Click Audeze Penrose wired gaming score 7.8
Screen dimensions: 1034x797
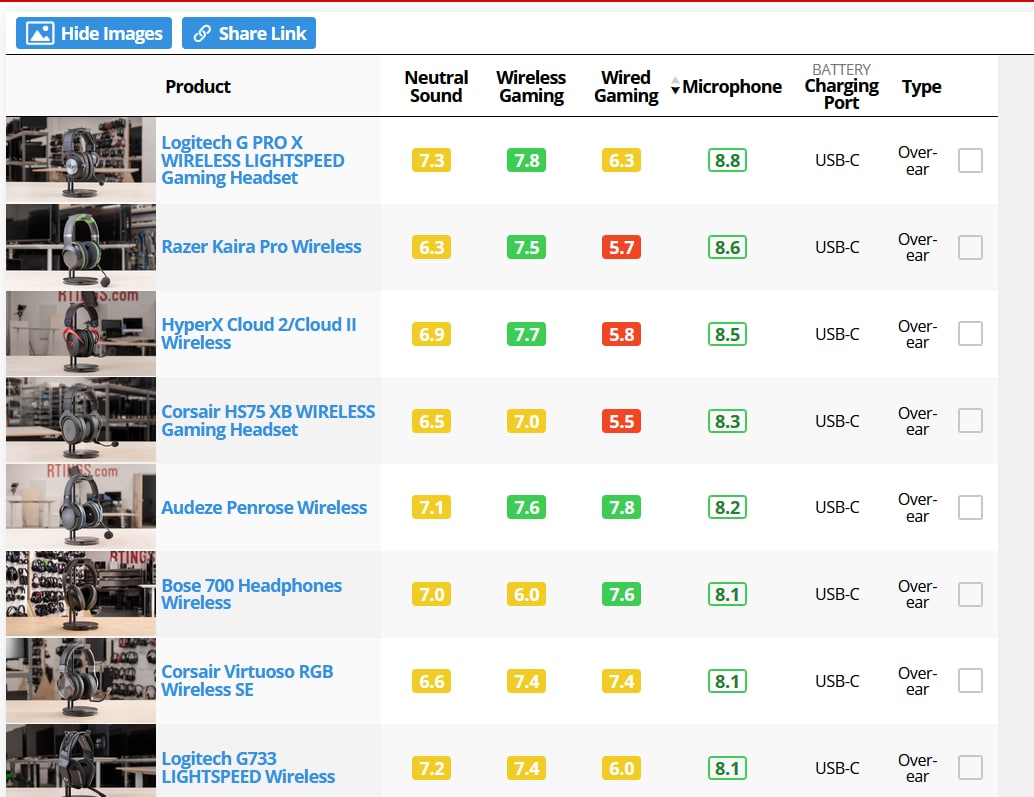pyautogui.click(x=621, y=508)
